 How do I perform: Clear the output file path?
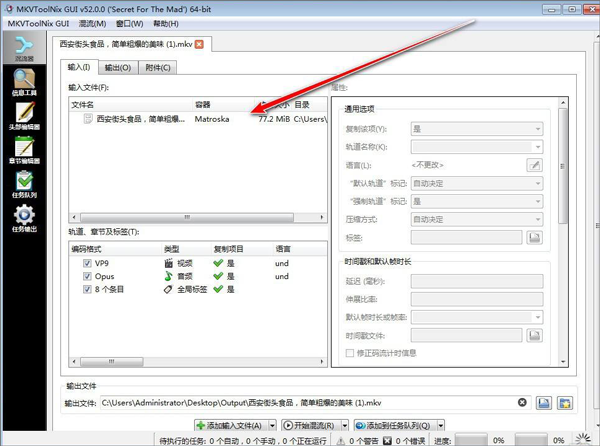[x=522, y=402]
